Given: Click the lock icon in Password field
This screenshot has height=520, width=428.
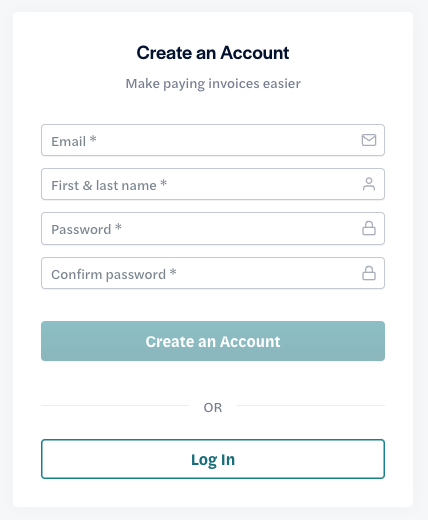Looking at the screenshot, I should pos(369,228).
